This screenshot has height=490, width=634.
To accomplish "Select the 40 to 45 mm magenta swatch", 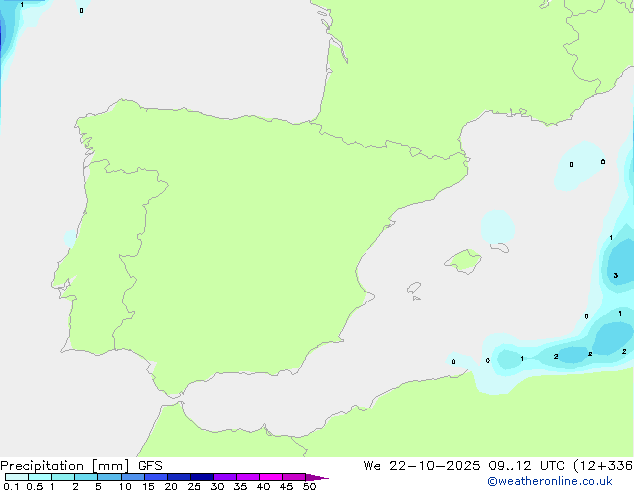I will pos(271,477).
